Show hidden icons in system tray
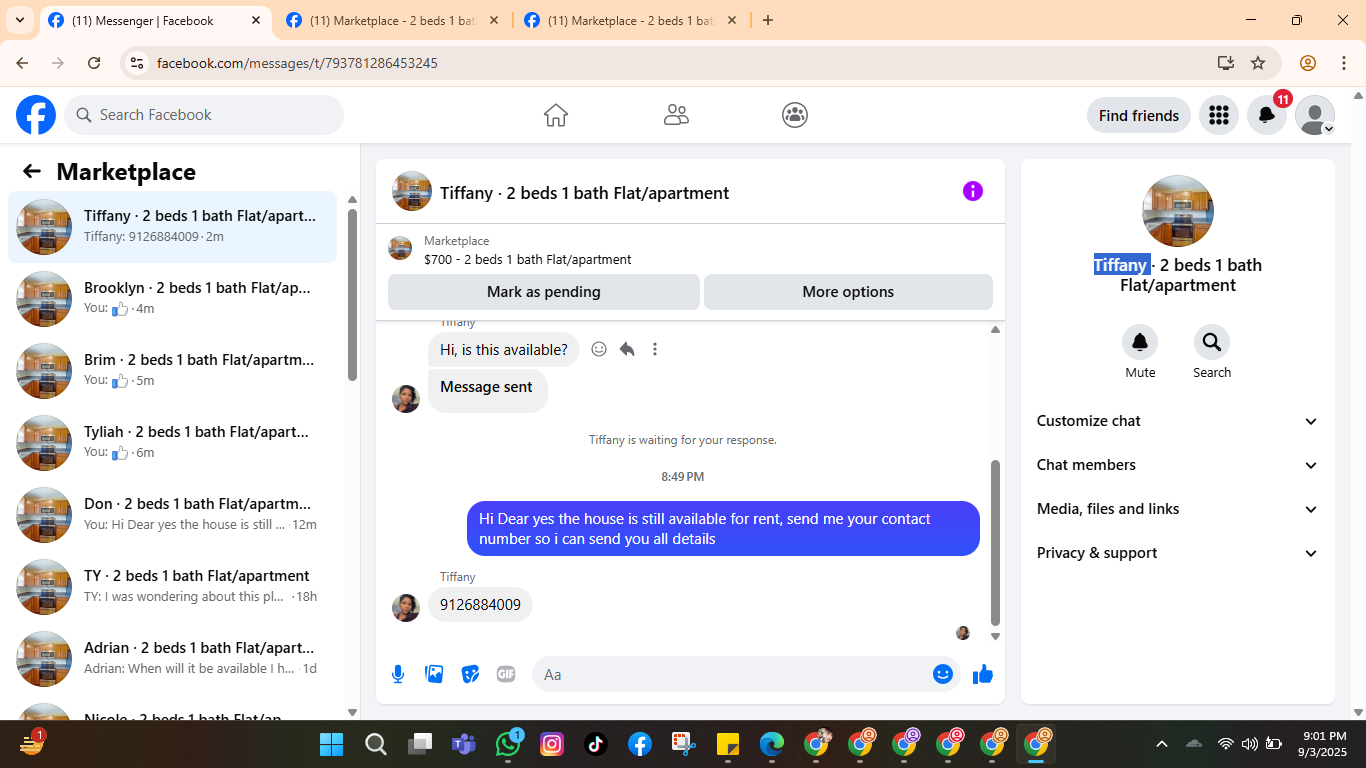 [x=1161, y=744]
